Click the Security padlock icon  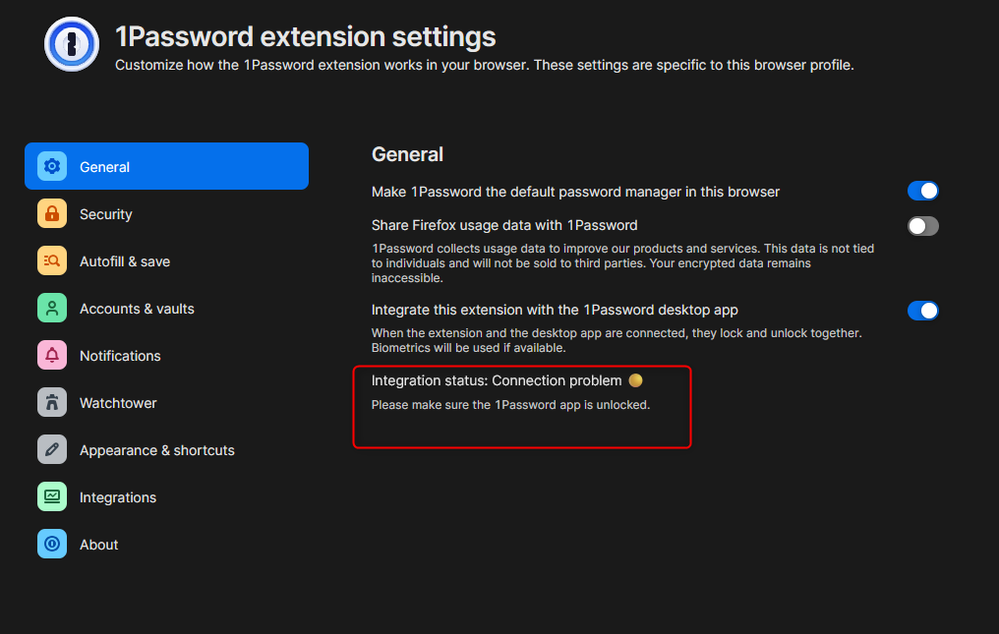52,214
